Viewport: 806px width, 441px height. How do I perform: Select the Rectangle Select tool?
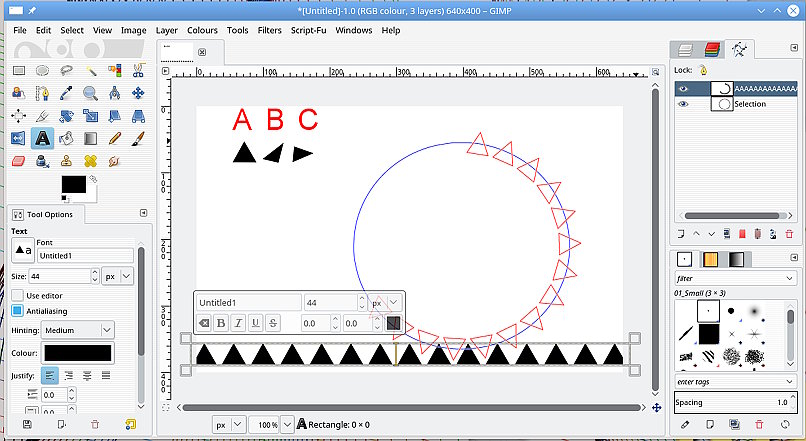[x=19, y=70]
